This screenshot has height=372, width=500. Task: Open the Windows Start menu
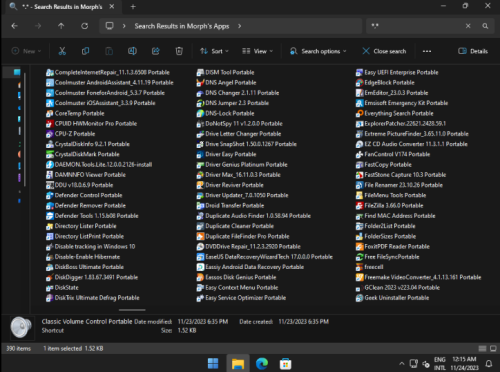pyautogui.click(x=213, y=364)
